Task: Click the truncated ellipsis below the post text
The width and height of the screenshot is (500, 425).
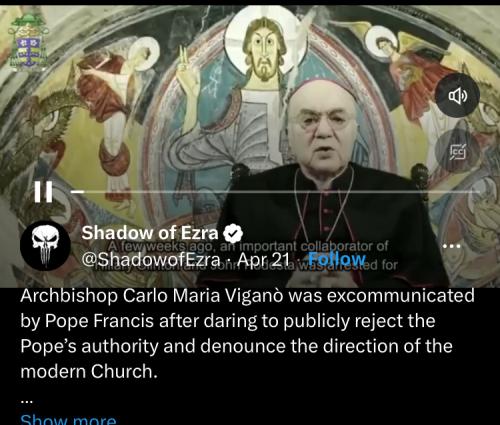Action: (27, 401)
